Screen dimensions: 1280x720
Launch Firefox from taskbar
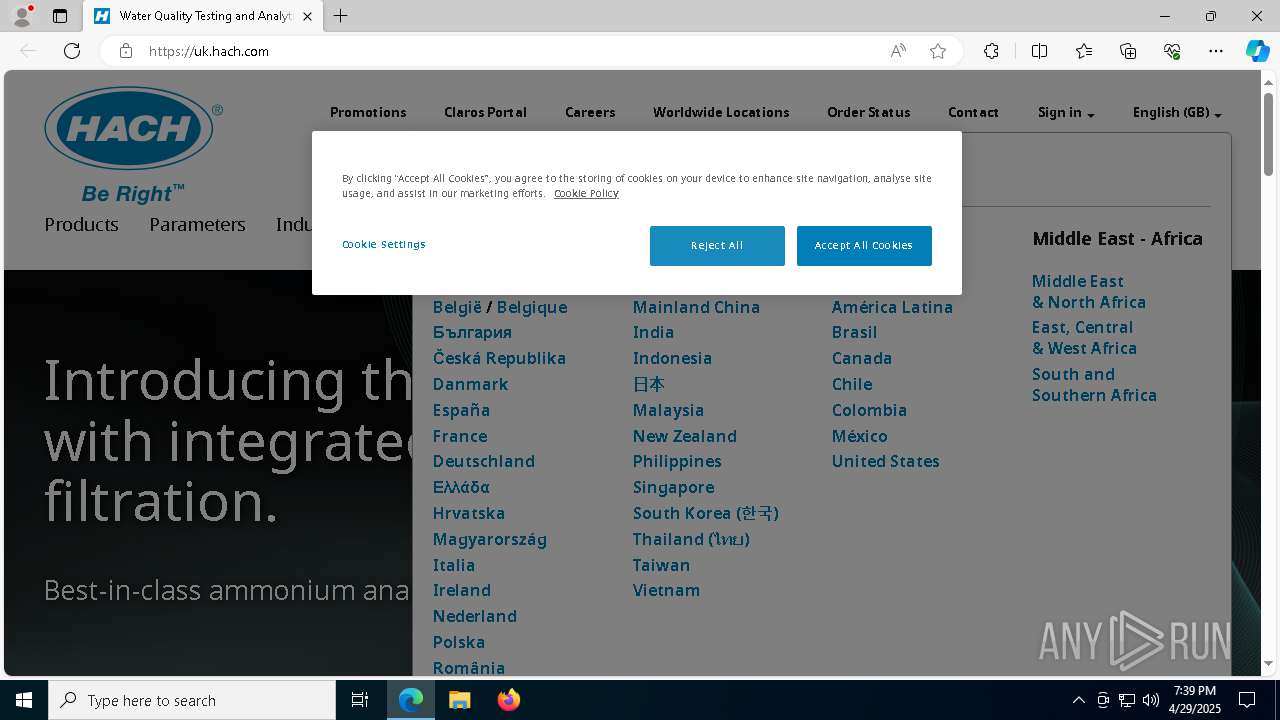coord(509,700)
